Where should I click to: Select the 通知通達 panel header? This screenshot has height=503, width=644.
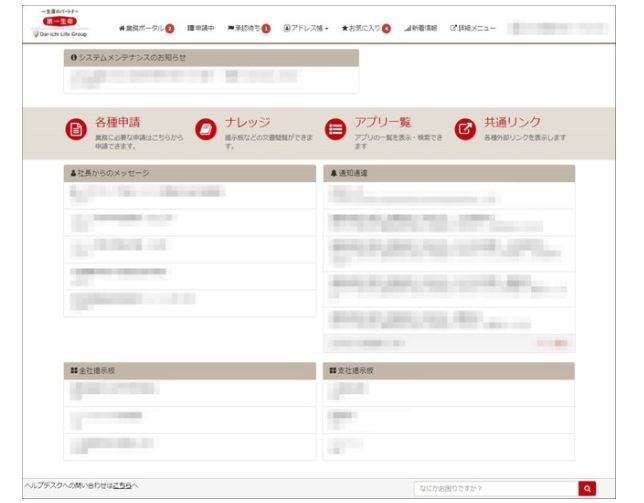pyautogui.click(x=449, y=173)
